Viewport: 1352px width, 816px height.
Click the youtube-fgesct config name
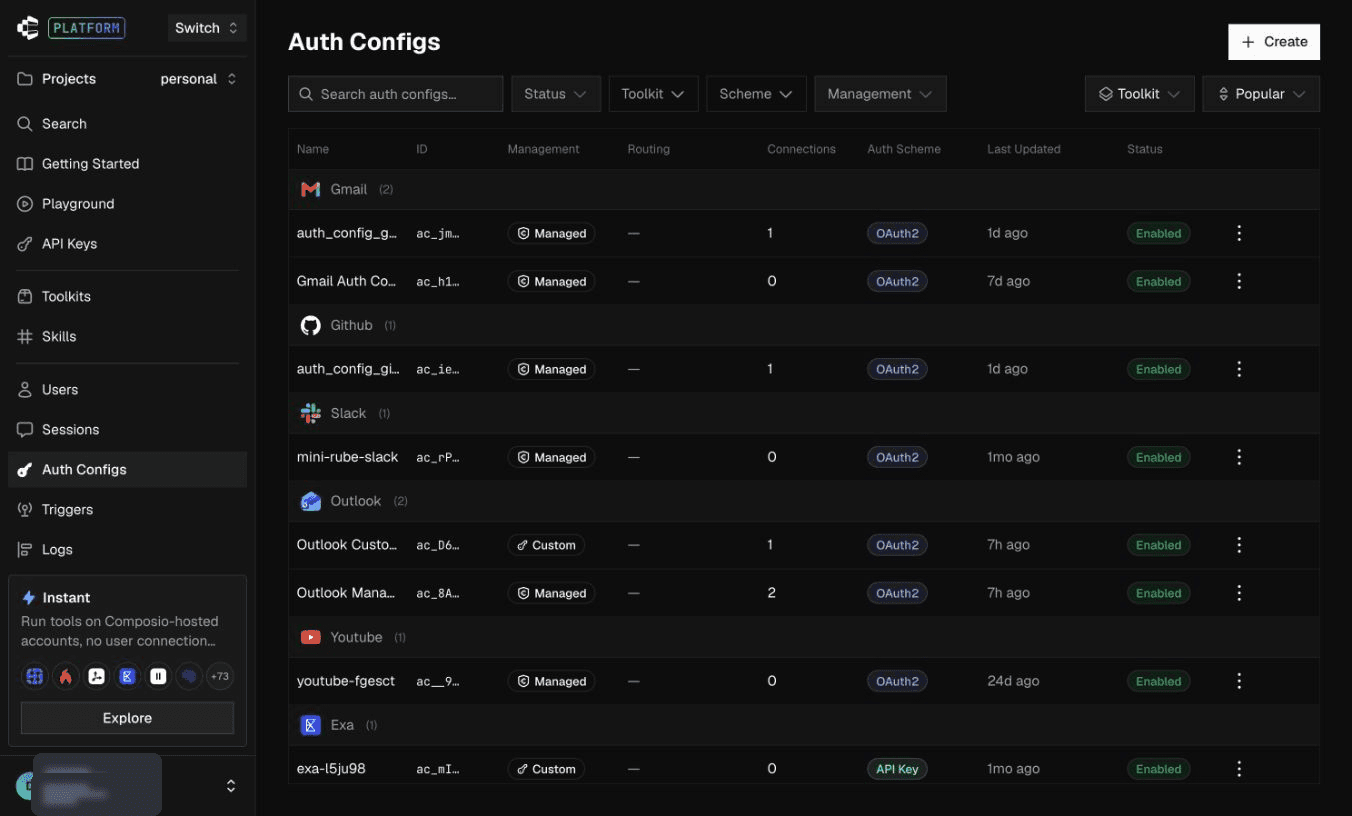pos(346,681)
